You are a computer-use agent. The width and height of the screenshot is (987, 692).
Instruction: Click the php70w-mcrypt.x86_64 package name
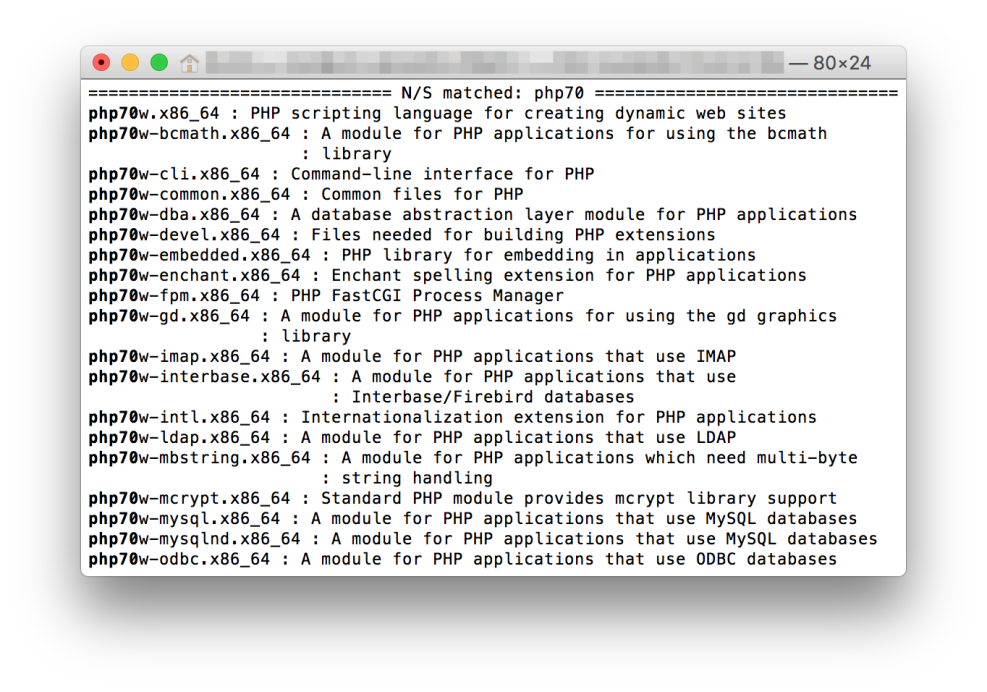coord(189,498)
